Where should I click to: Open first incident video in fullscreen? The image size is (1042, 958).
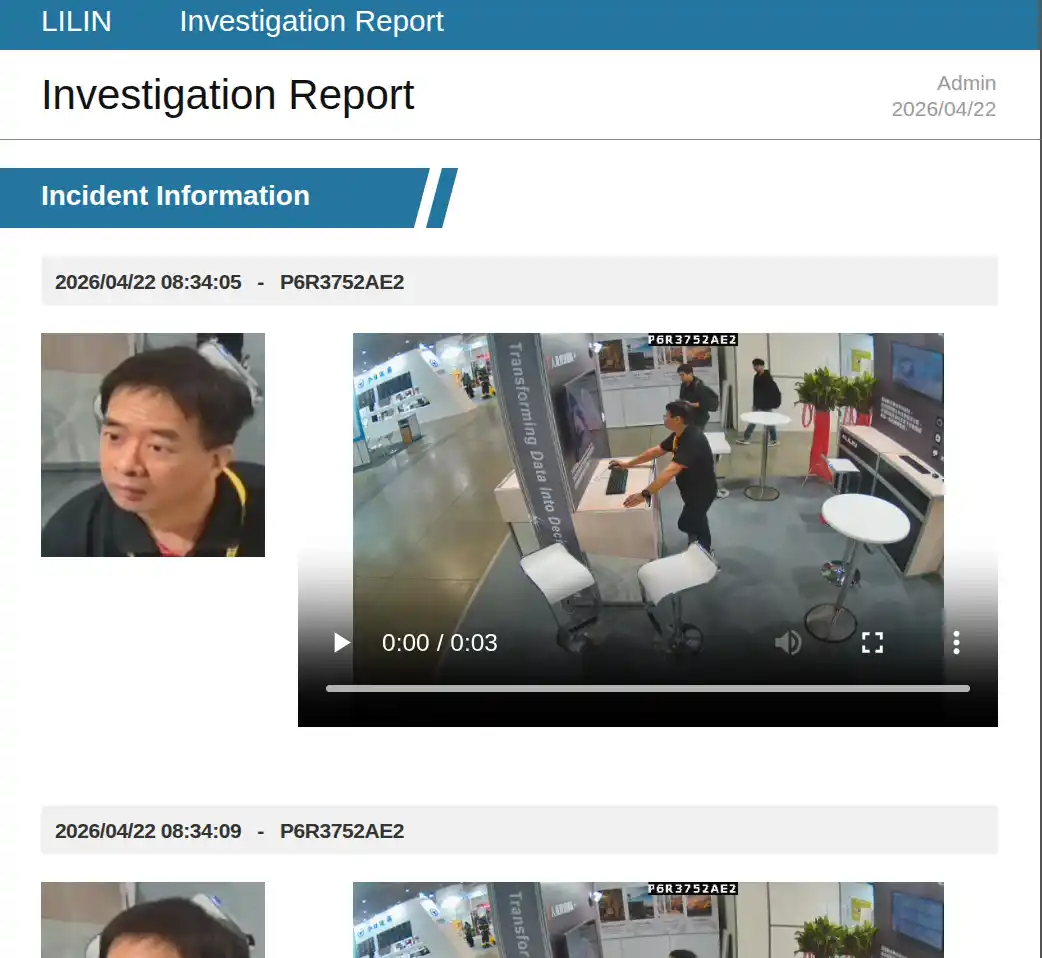pos(872,642)
